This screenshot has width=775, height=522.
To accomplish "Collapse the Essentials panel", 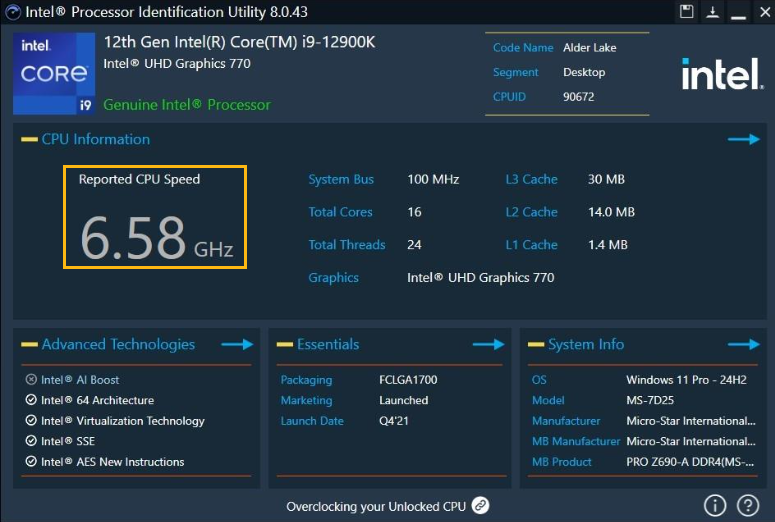I will (x=285, y=345).
